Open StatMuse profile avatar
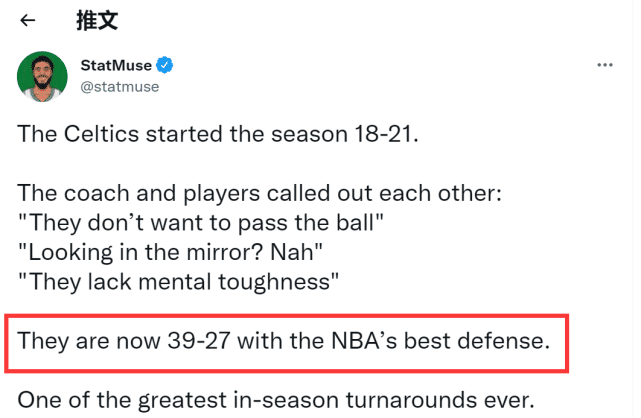Image resolution: width=641 pixels, height=418 pixels. coord(42,76)
